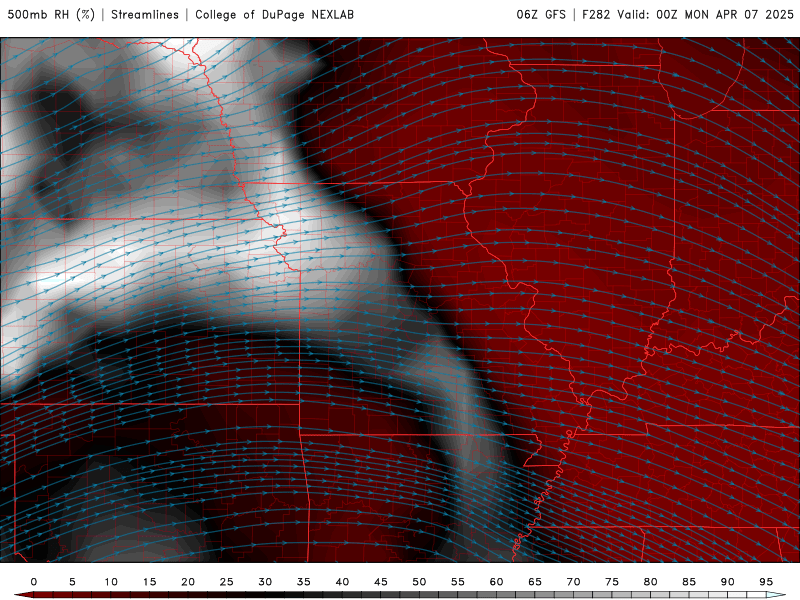Click the "F282" forecast hour label
Viewport: 800px width, 600px height.
tap(596, 15)
